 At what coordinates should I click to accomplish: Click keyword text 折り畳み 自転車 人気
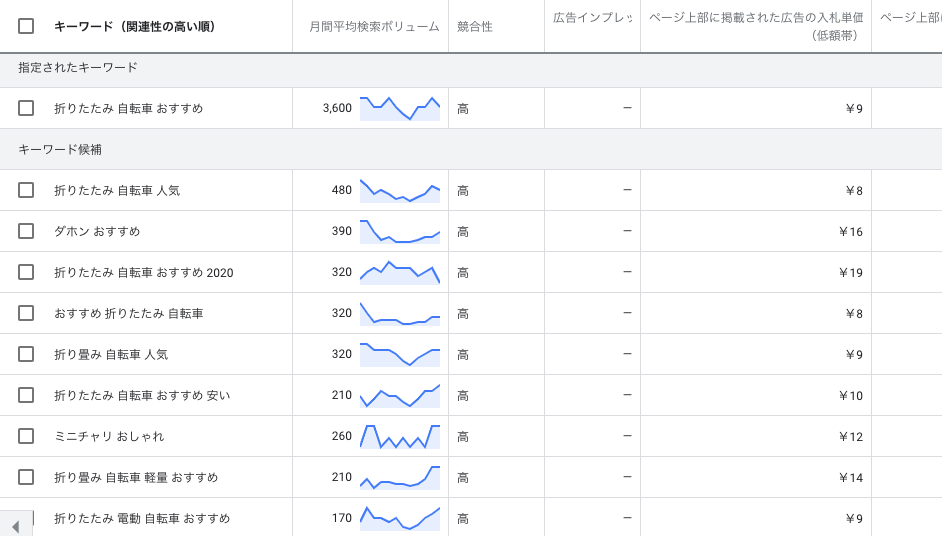(x=111, y=355)
